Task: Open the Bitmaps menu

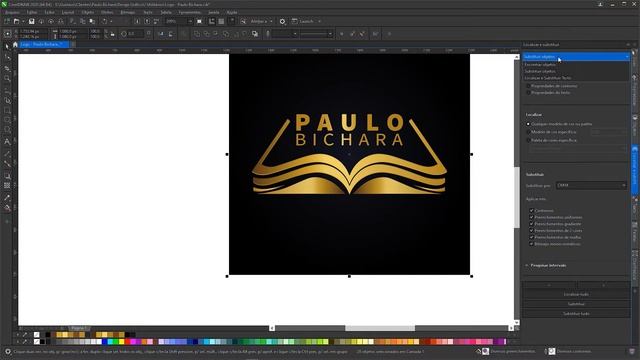Action: click(127, 13)
